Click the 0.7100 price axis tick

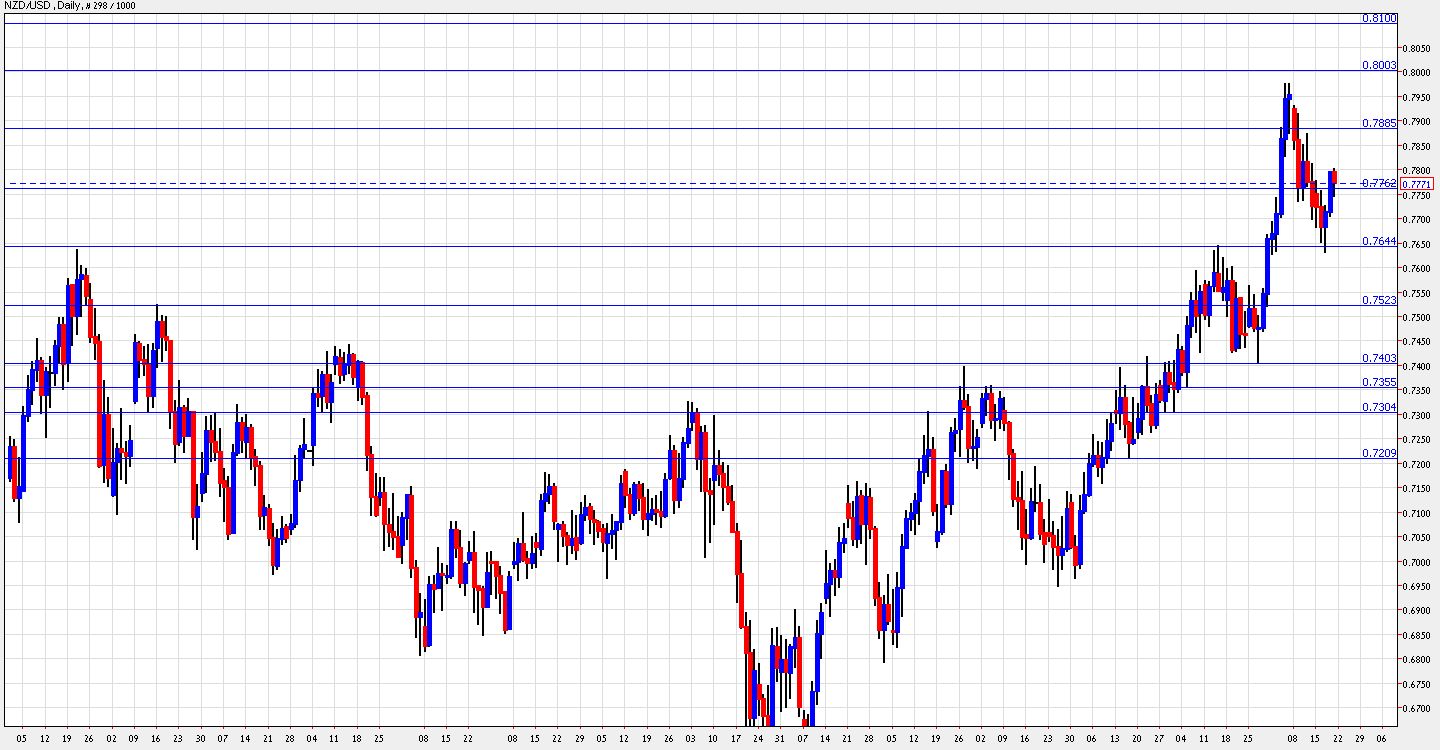pyautogui.click(x=1416, y=513)
